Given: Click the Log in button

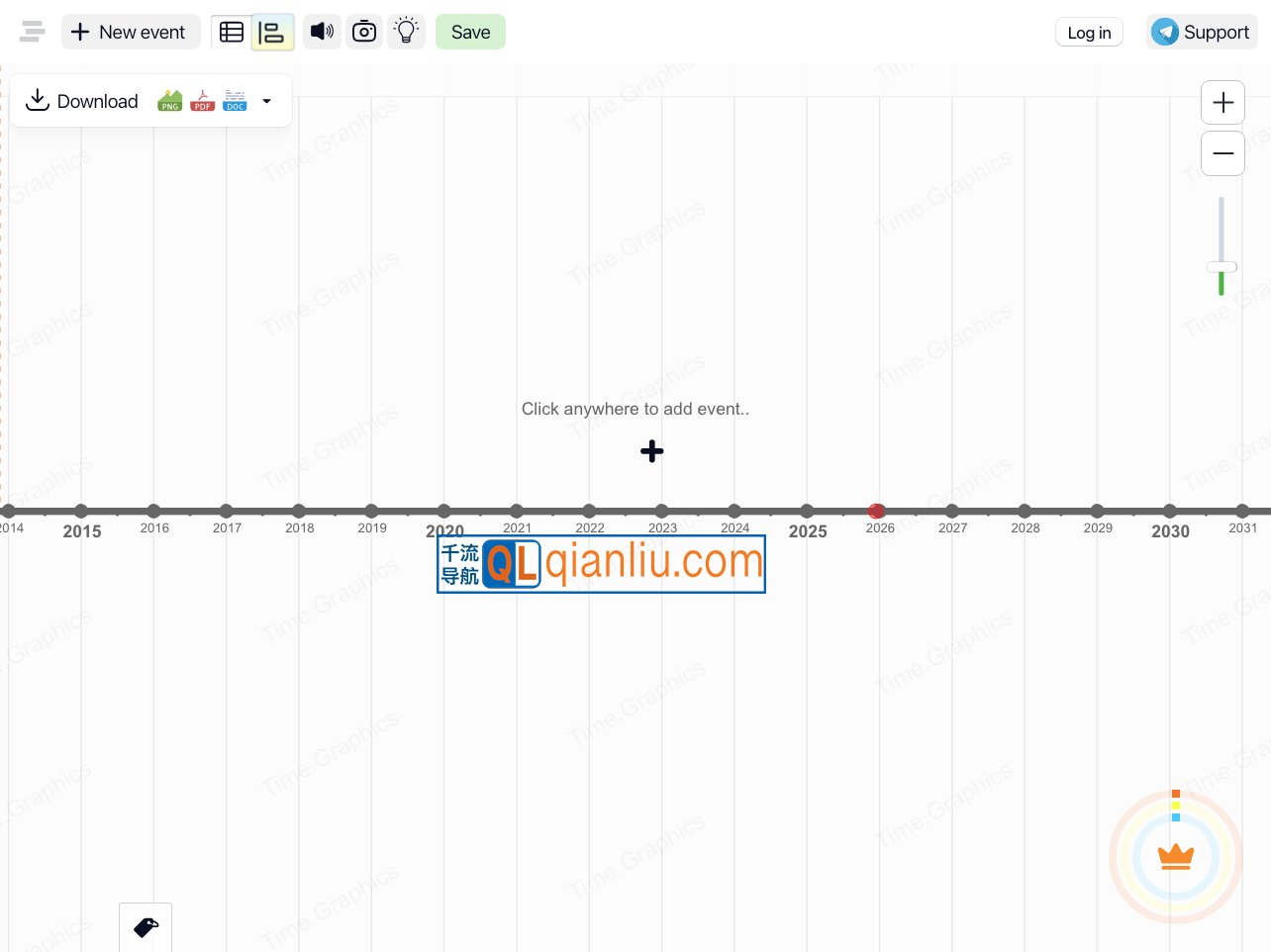Looking at the screenshot, I should (1089, 32).
